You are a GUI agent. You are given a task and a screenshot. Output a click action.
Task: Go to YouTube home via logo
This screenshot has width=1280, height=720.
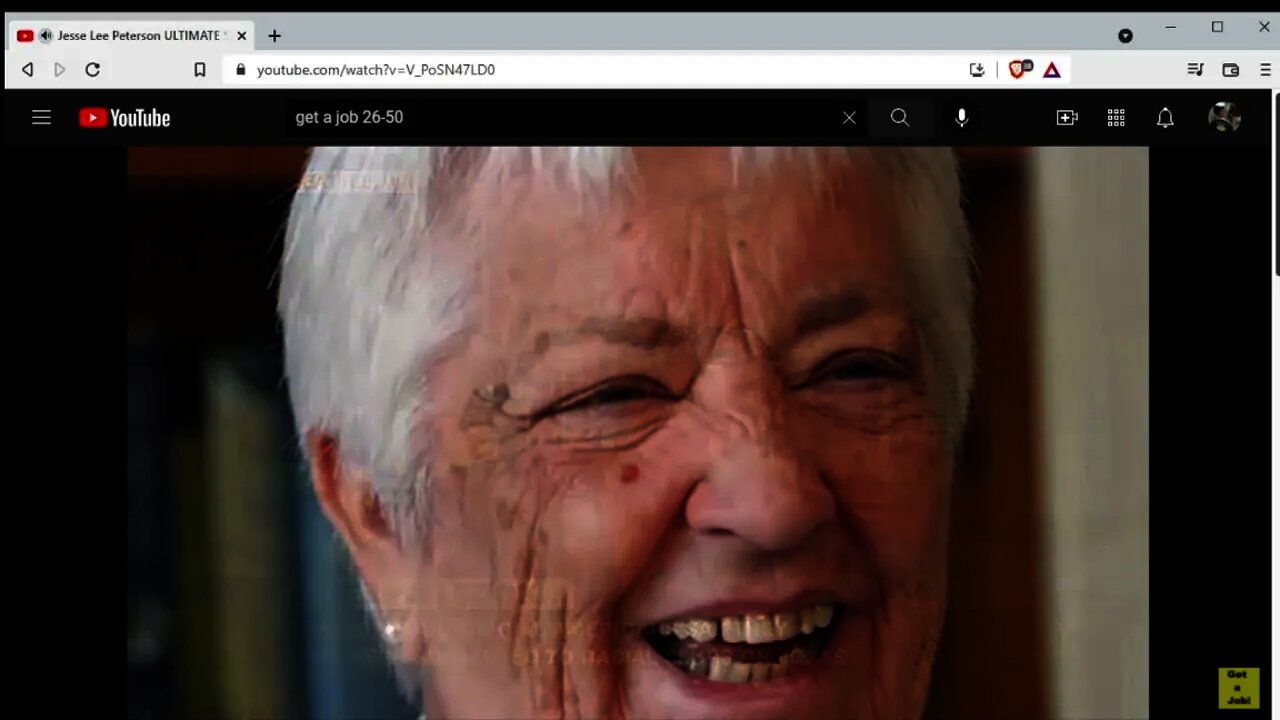click(x=125, y=118)
